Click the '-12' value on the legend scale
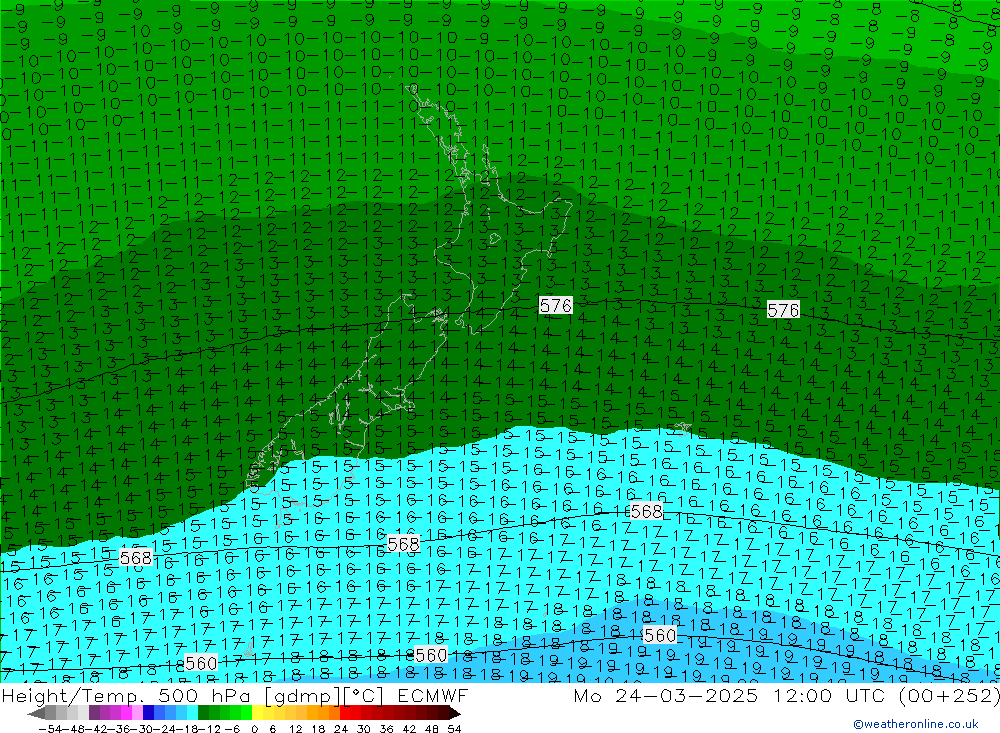Viewport: 1000px width, 733px height. (x=209, y=729)
